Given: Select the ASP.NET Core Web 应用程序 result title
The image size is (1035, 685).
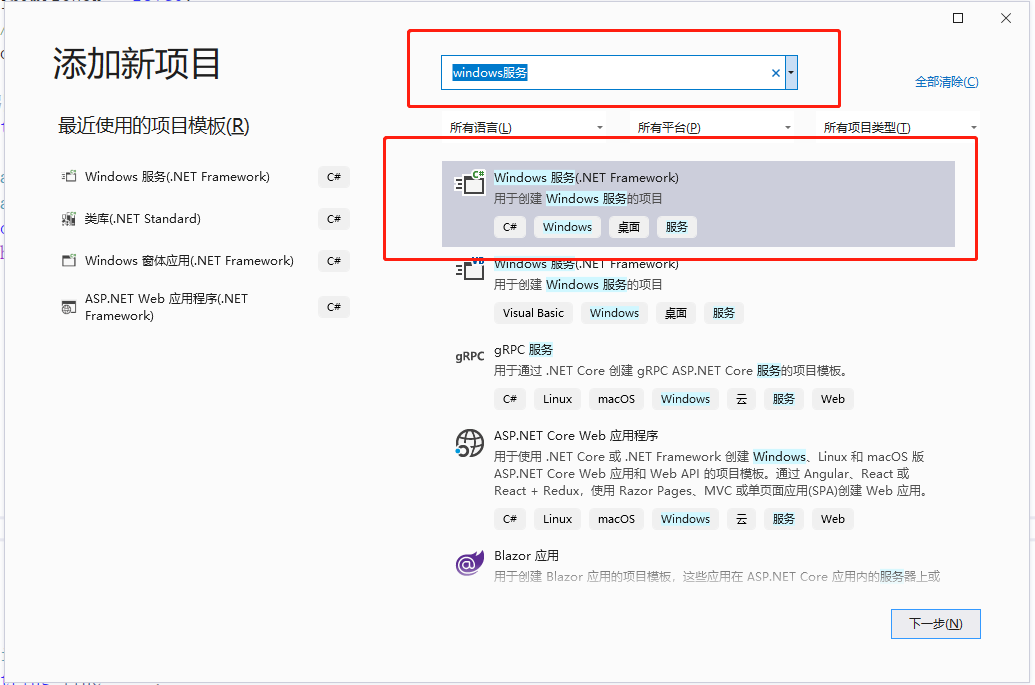Looking at the screenshot, I should coord(576,436).
